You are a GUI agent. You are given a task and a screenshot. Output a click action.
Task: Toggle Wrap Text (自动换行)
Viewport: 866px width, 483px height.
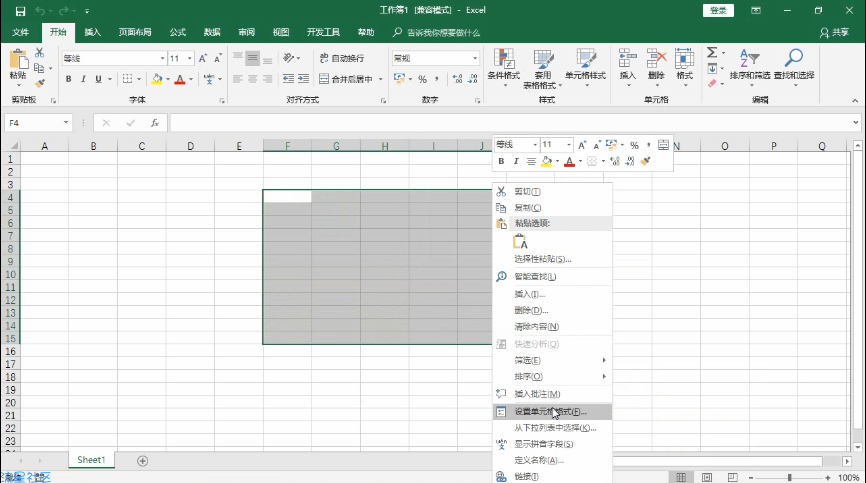click(341, 58)
